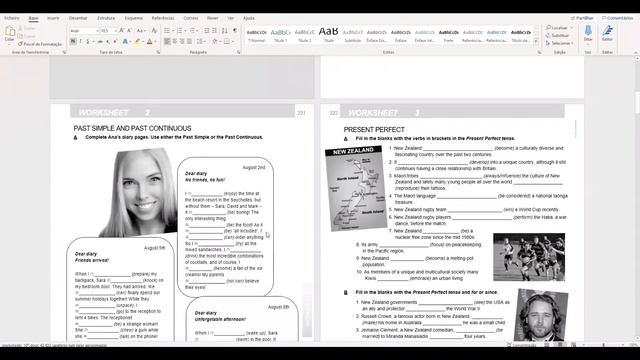The image size is (640, 360).
Task: Click the Copiar copy command
Action: point(27,36)
